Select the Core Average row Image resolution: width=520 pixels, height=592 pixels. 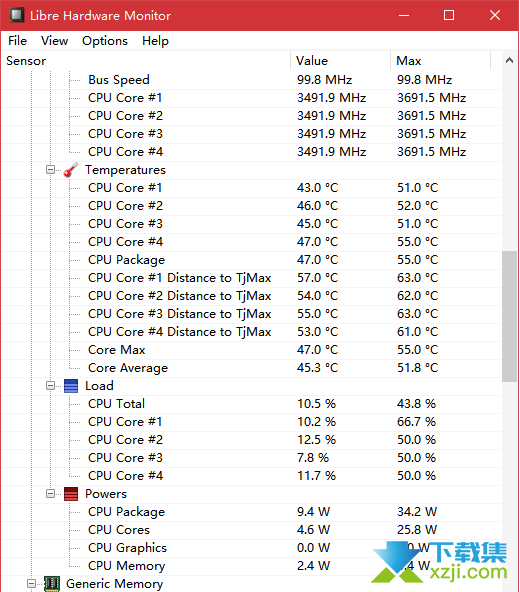[x=252, y=368]
